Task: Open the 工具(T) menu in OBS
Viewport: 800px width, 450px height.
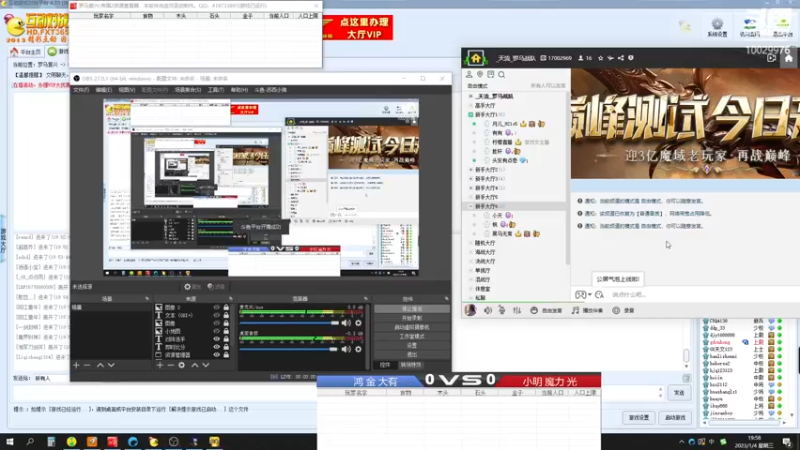Action: pos(216,90)
